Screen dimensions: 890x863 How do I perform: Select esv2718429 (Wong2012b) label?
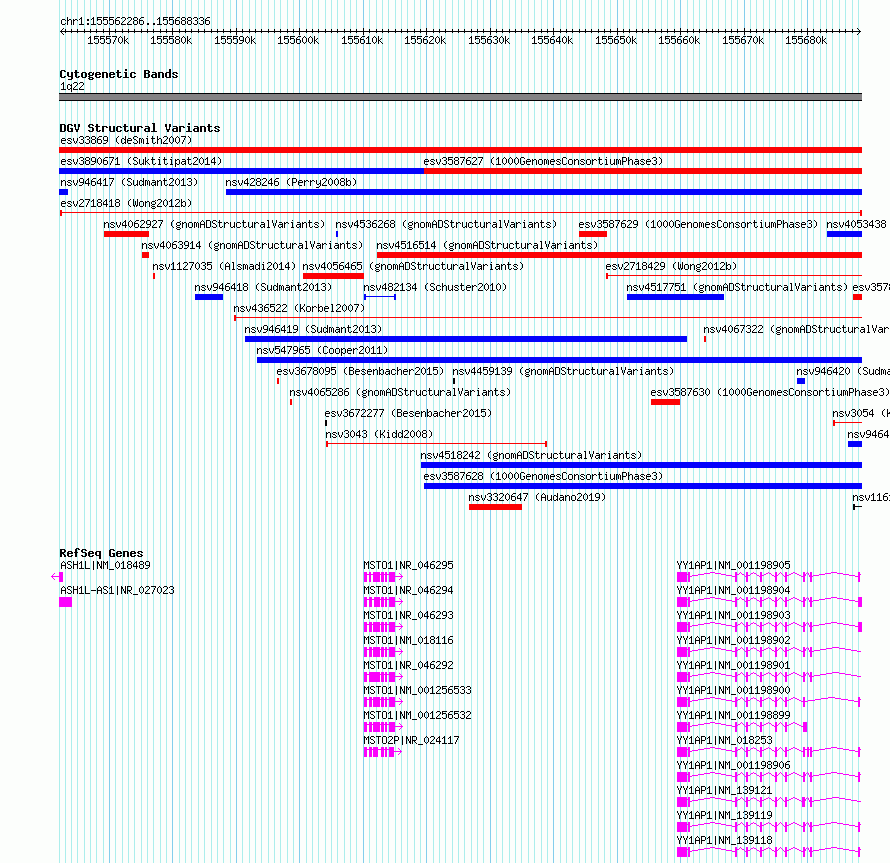coord(671,266)
